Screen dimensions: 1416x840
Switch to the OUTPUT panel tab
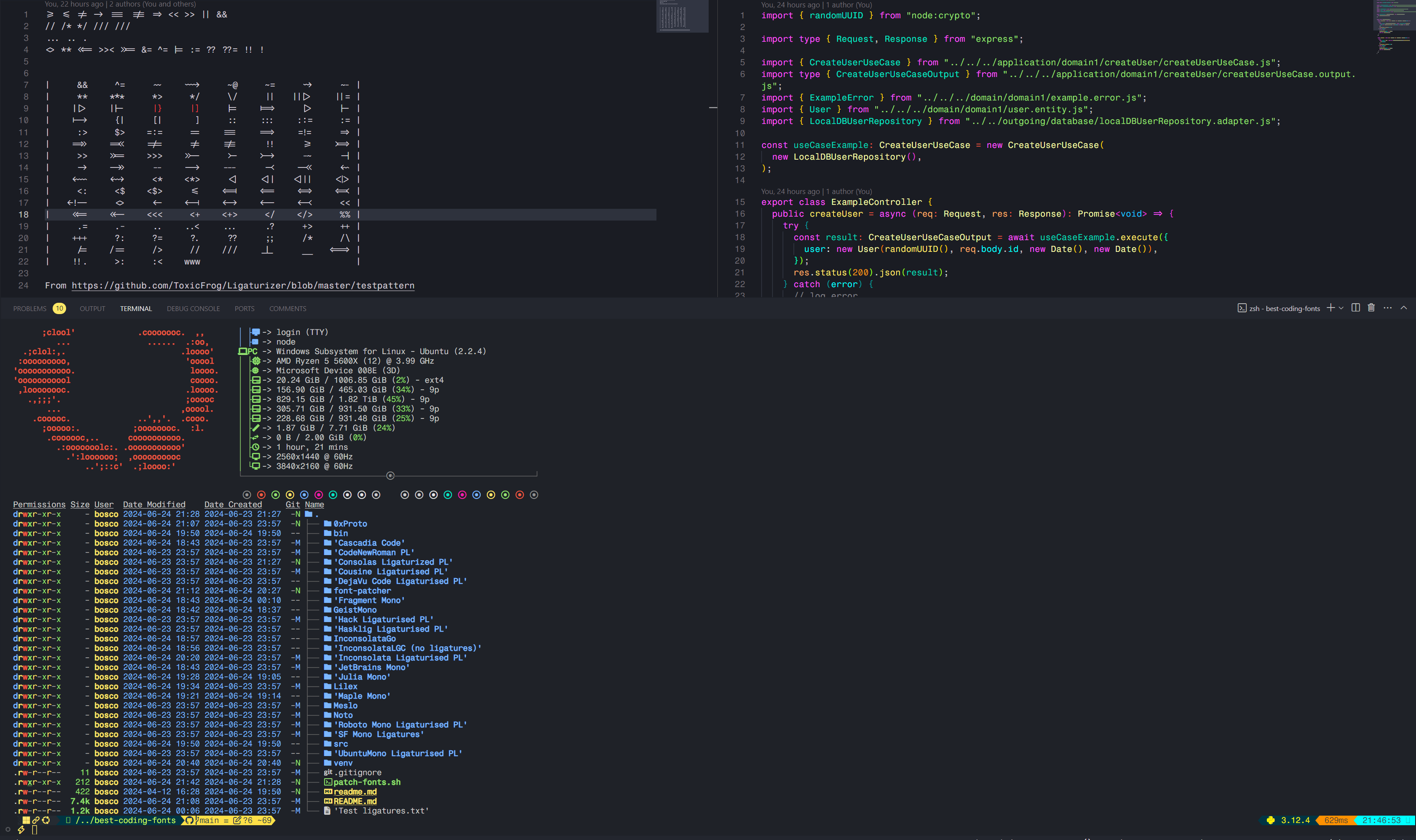[92, 308]
